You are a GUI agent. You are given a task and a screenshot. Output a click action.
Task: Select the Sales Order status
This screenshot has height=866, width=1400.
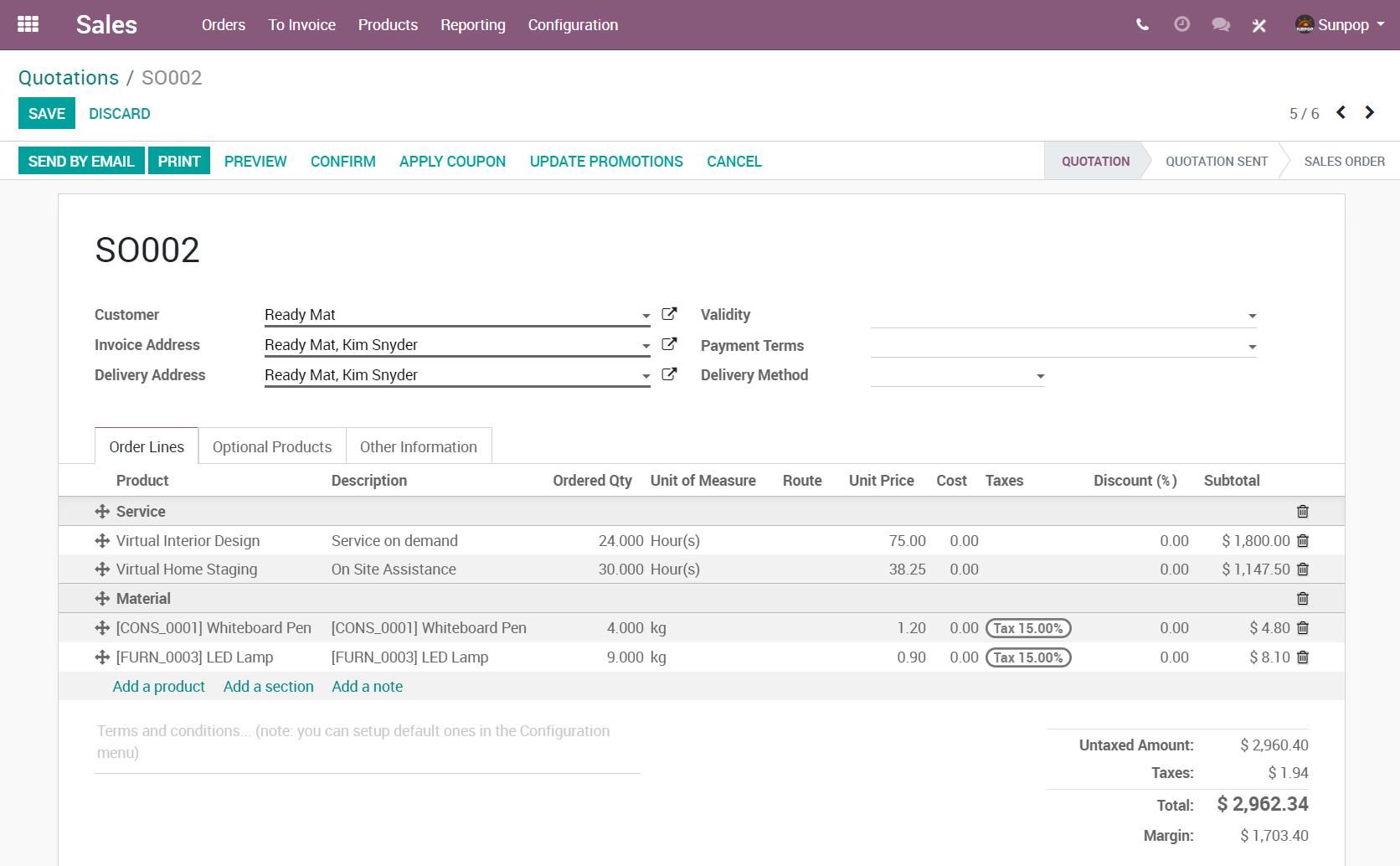1344,161
